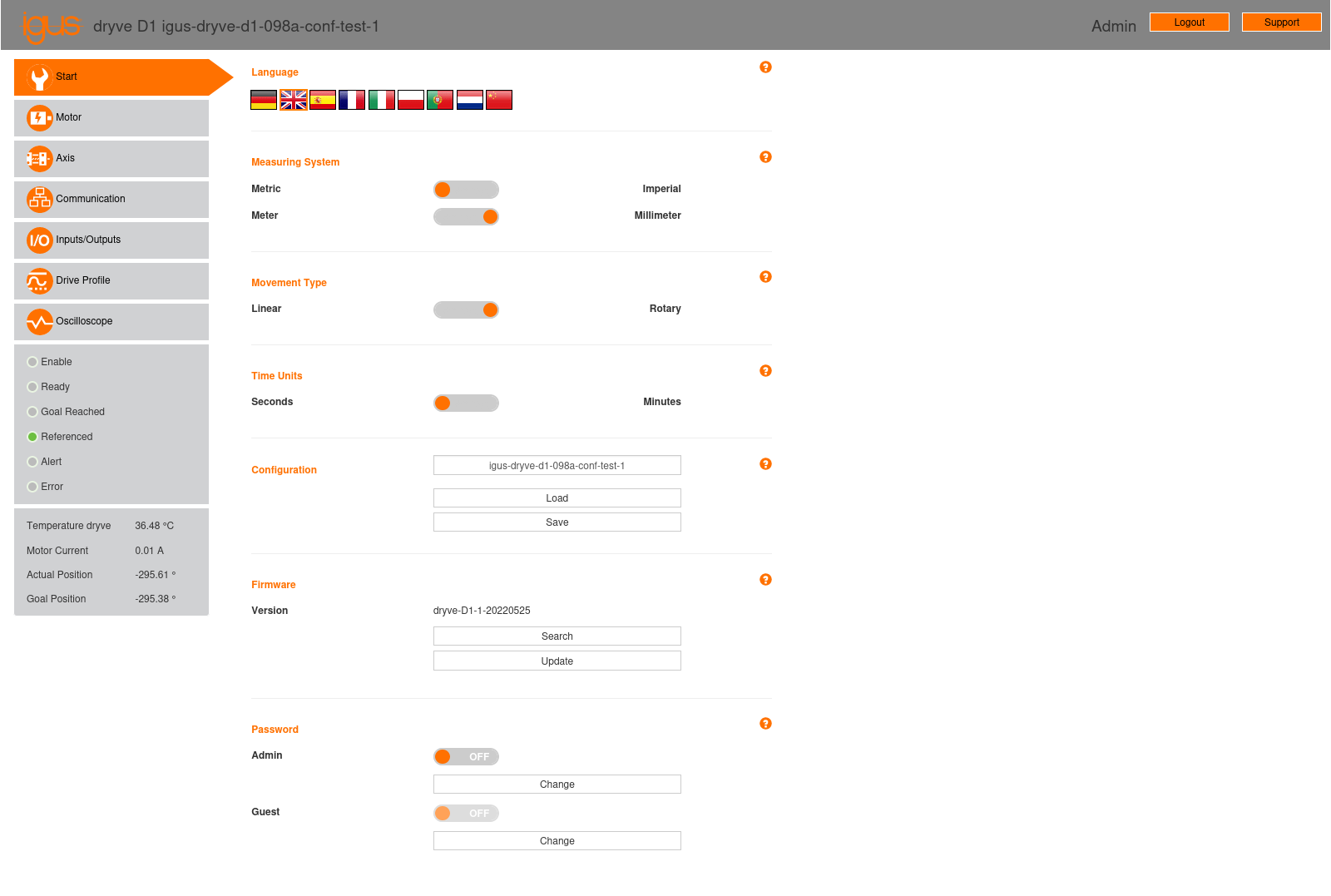
Task: Switch language using the French flag
Action: [x=352, y=100]
